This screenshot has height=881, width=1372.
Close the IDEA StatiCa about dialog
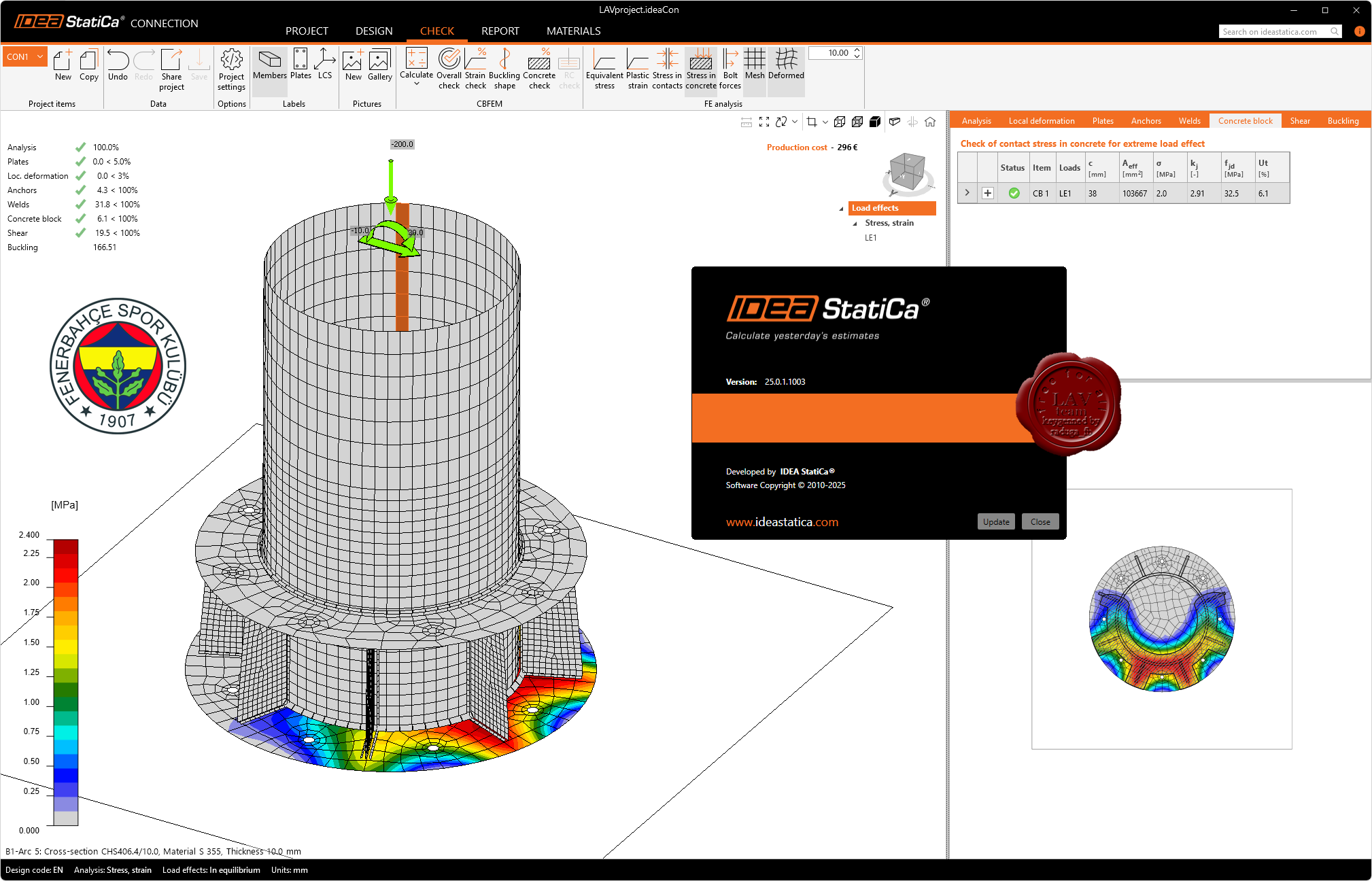[x=1040, y=522]
